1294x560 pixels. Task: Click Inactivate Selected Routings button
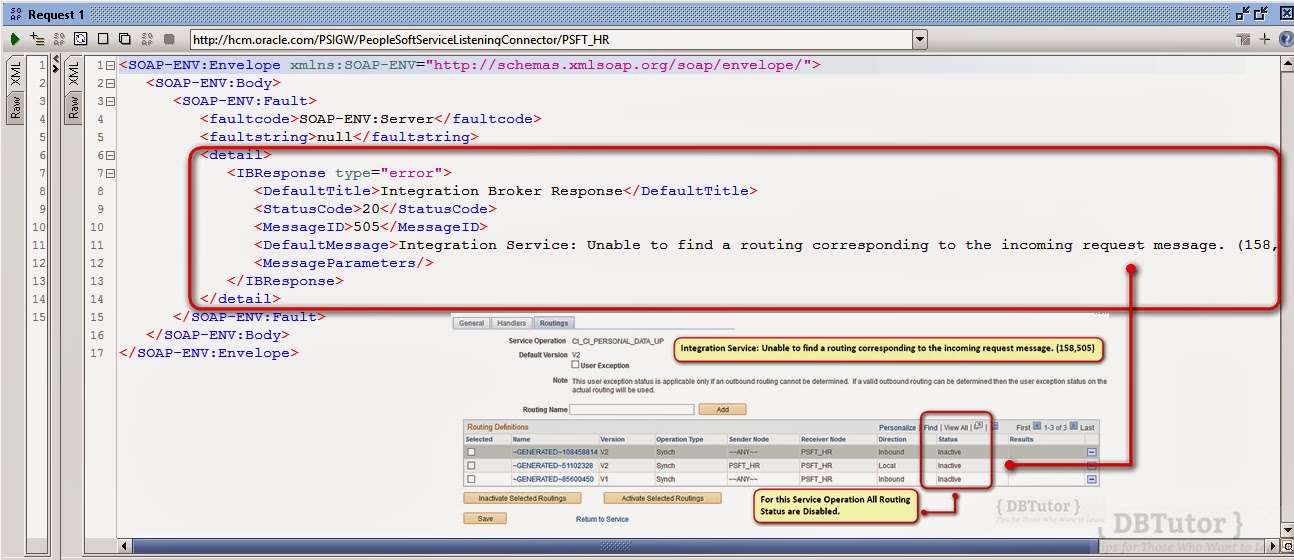click(x=523, y=498)
